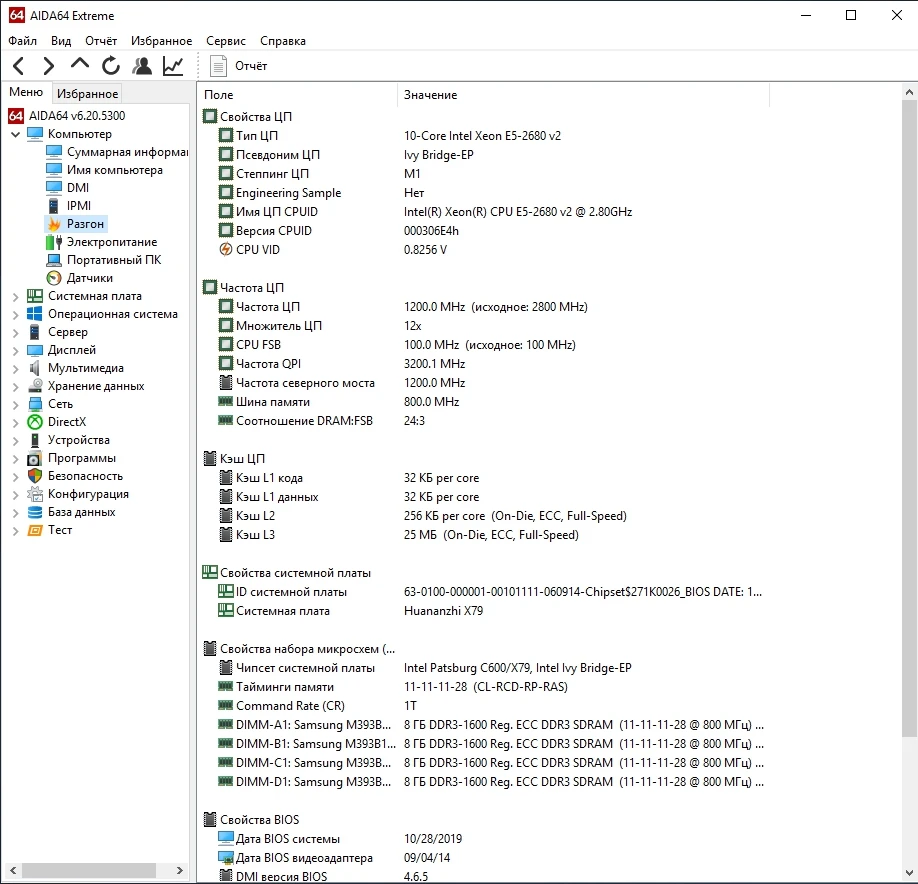Image resolution: width=918 pixels, height=884 pixels.
Task: Click the Значение column header
Action: pos(583,95)
